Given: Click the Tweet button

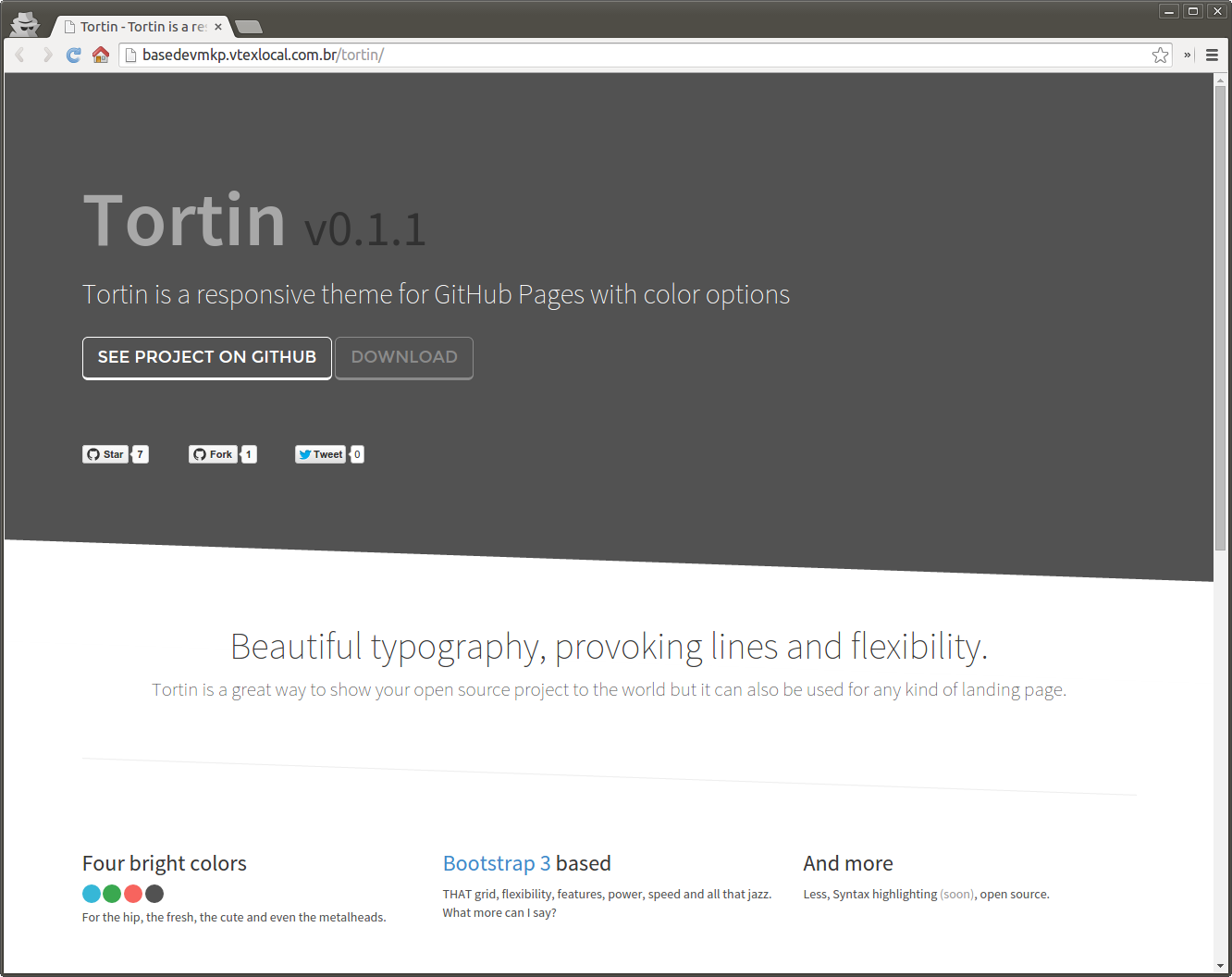Looking at the screenshot, I should 320,454.
